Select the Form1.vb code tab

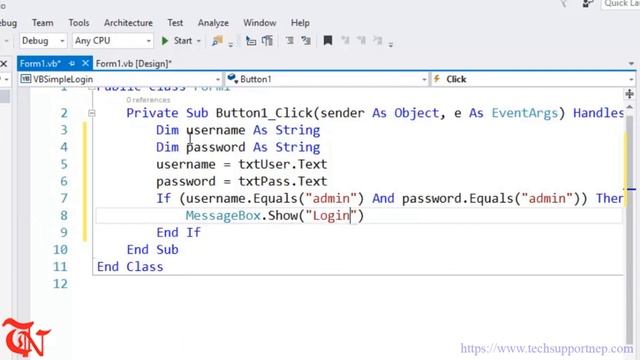point(40,64)
